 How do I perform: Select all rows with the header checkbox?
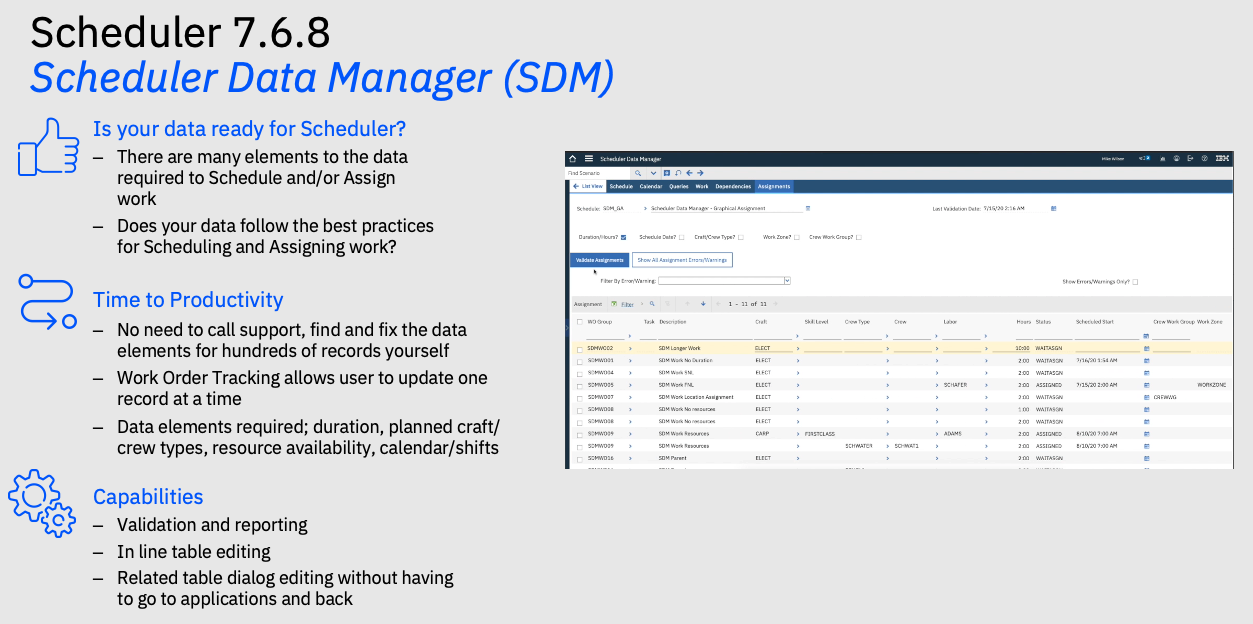point(580,322)
